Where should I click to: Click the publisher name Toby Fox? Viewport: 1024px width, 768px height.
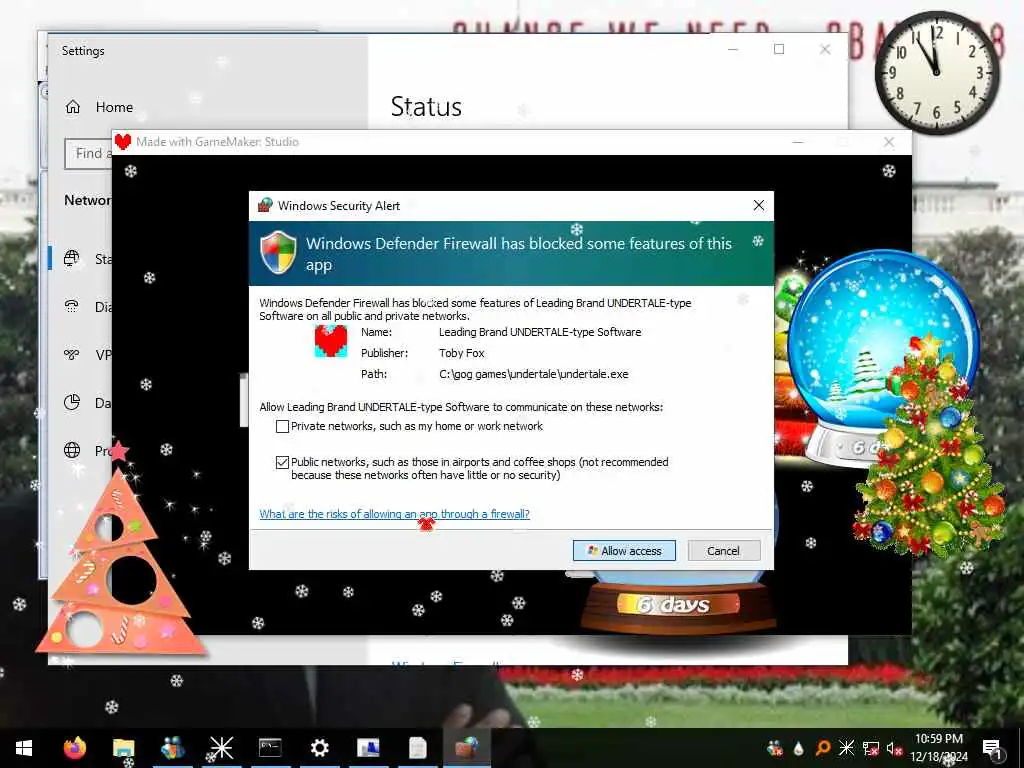tap(462, 353)
